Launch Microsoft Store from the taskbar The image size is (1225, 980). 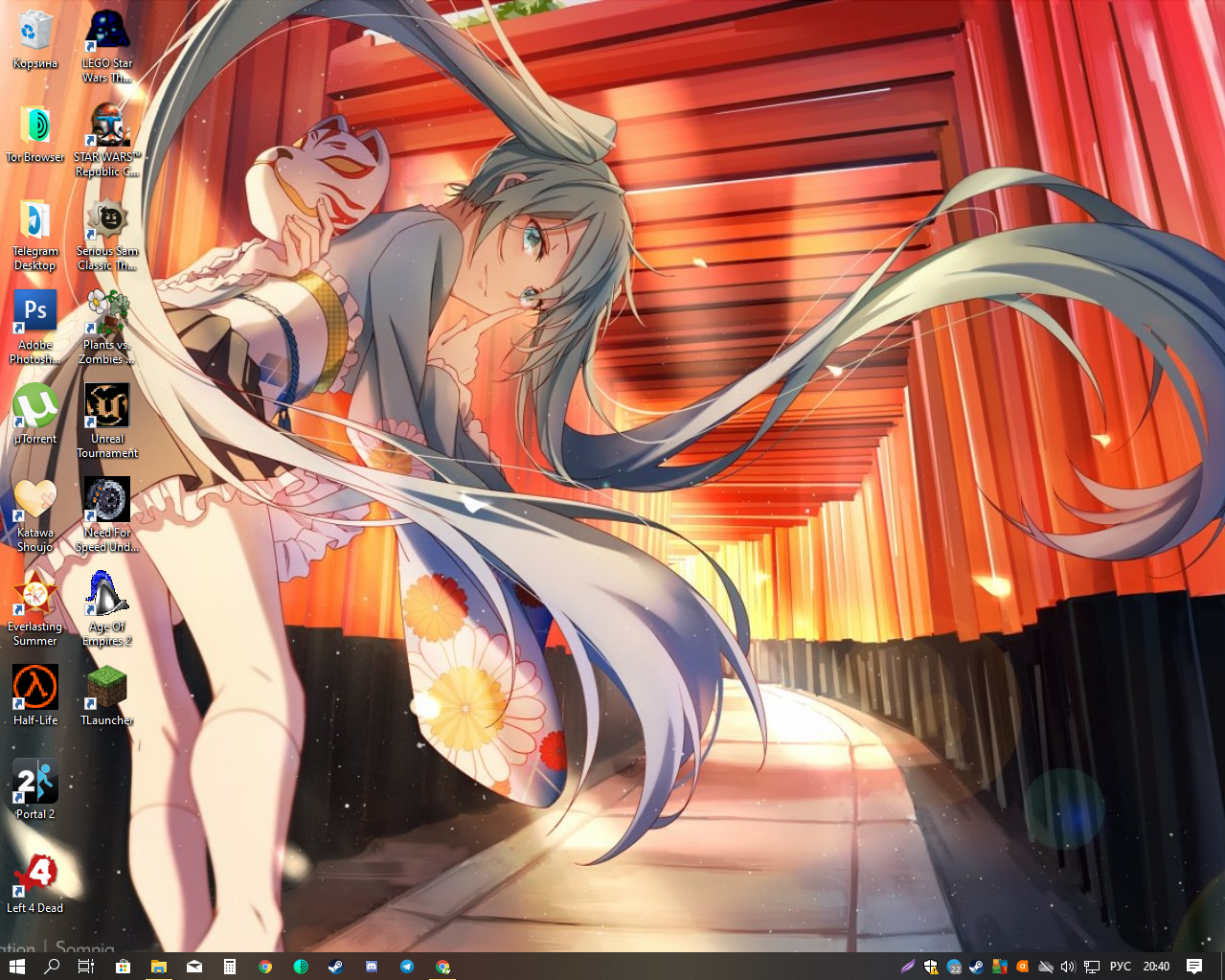(123, 967)
